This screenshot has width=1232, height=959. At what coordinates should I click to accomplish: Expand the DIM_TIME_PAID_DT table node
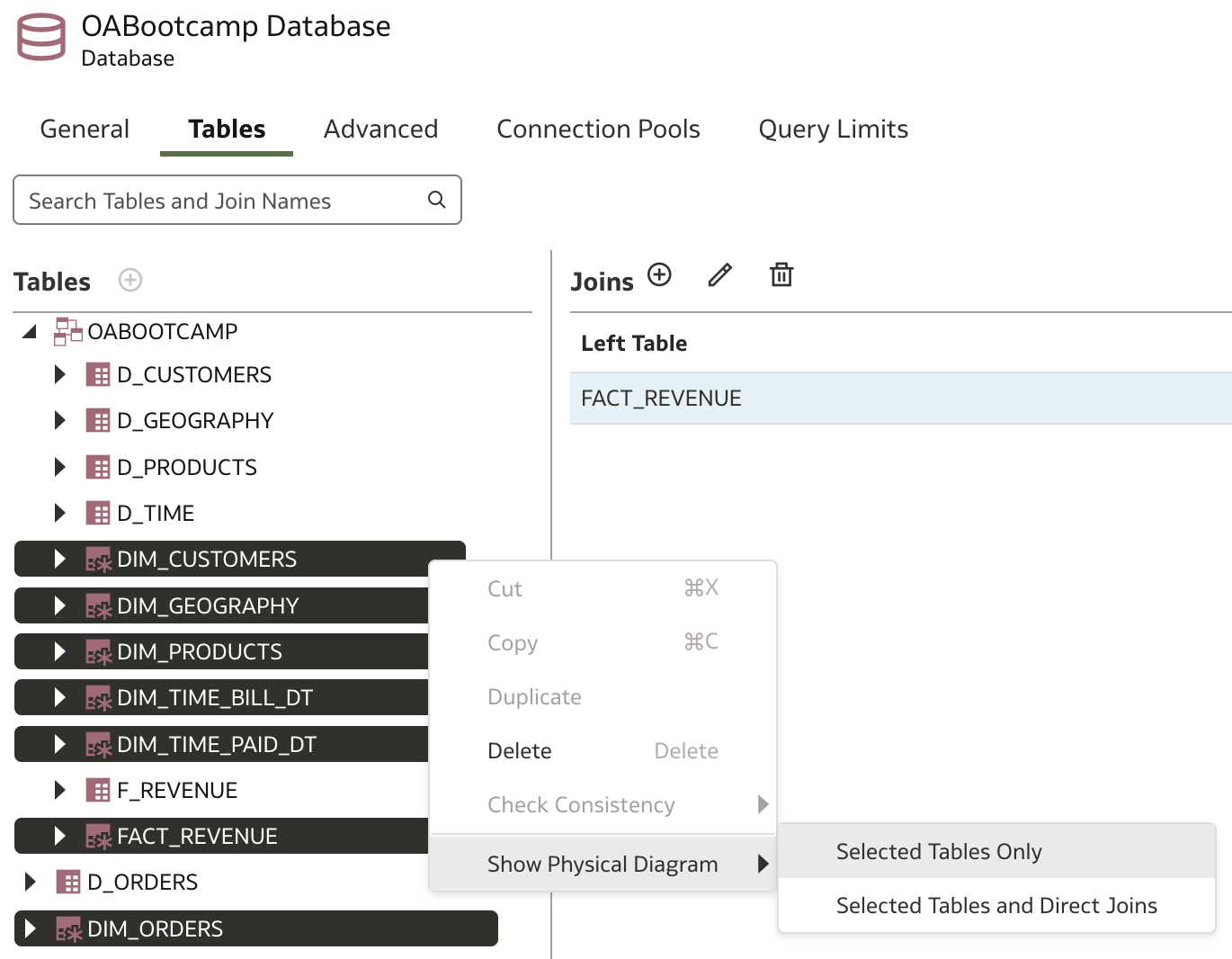[x=59, y=744]
